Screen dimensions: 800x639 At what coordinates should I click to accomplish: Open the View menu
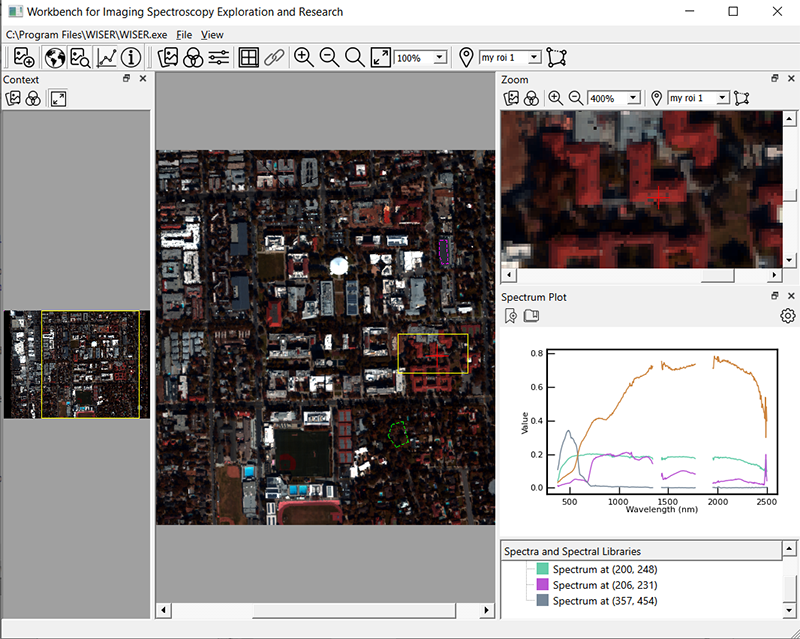tap(212, 35)
